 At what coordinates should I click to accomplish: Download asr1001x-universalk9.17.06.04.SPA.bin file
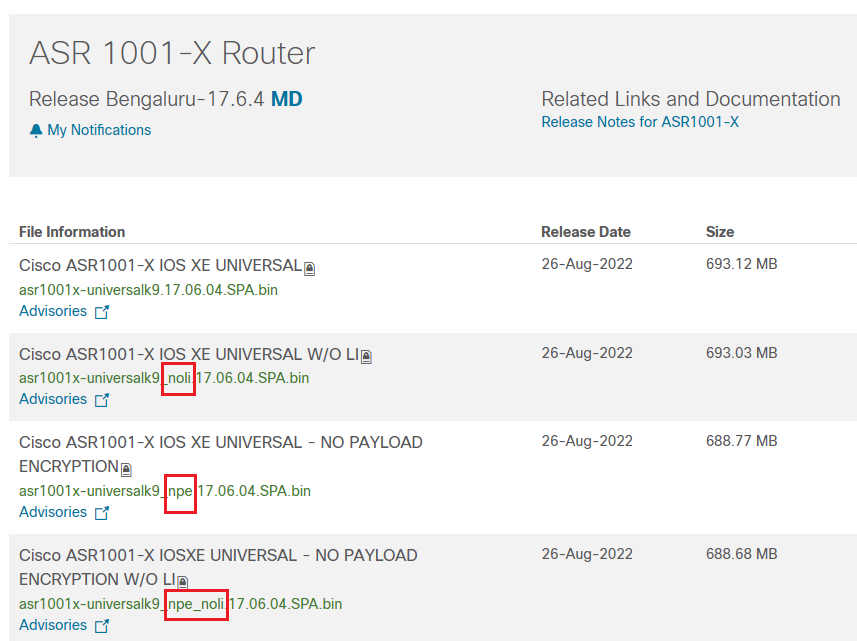click(148, 290)
